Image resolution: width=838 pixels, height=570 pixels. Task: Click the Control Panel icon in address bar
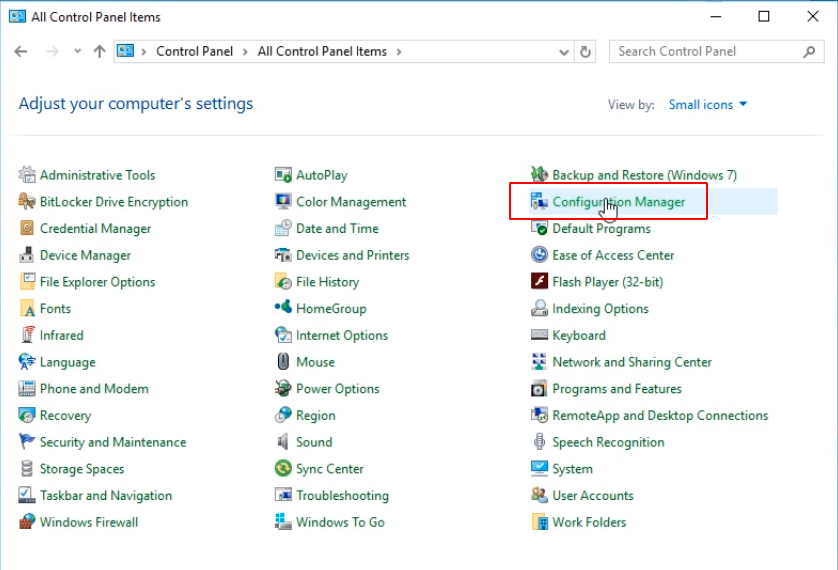pos(125,51)
